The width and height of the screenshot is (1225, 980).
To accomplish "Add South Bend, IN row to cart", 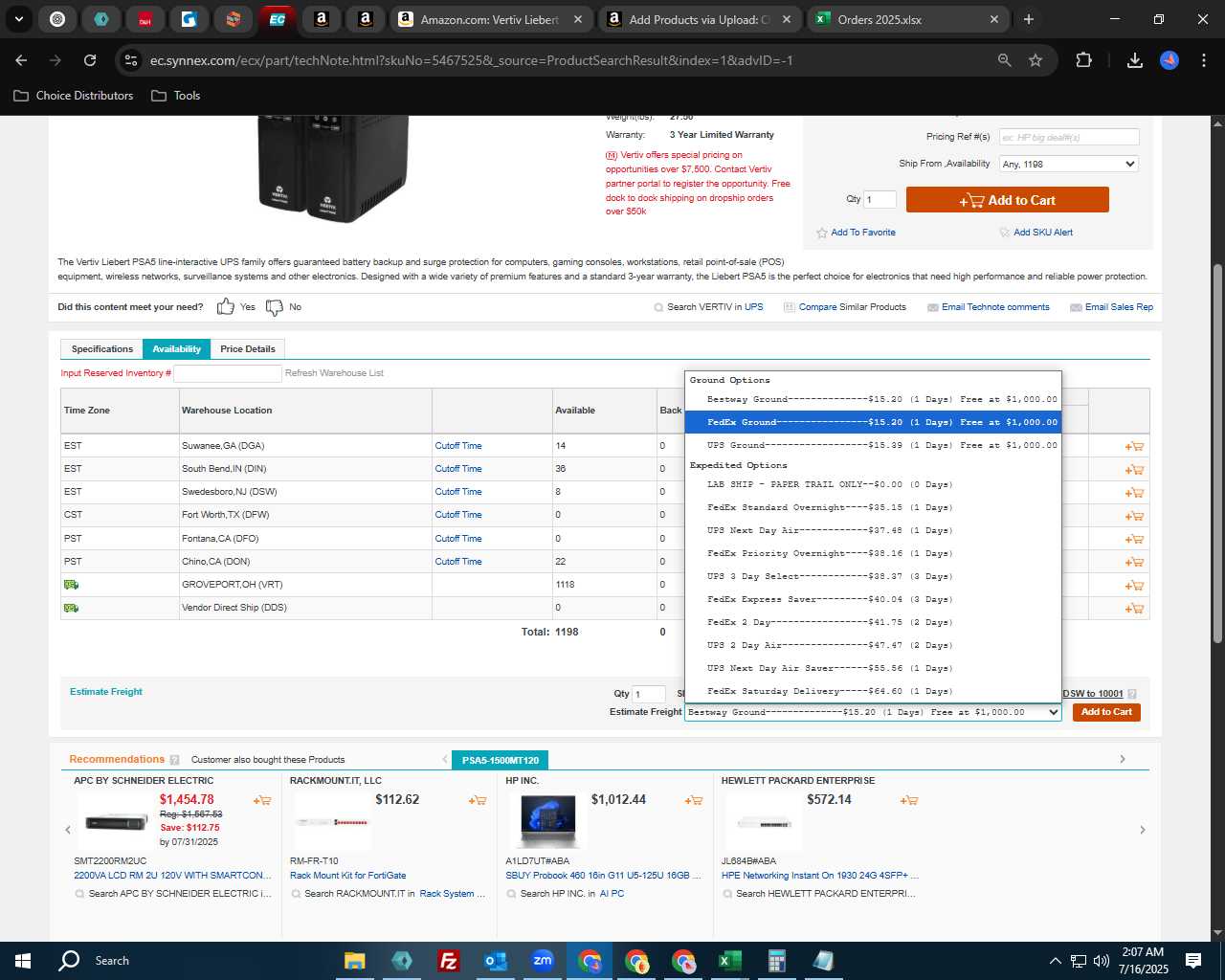I will point(1134,469).
